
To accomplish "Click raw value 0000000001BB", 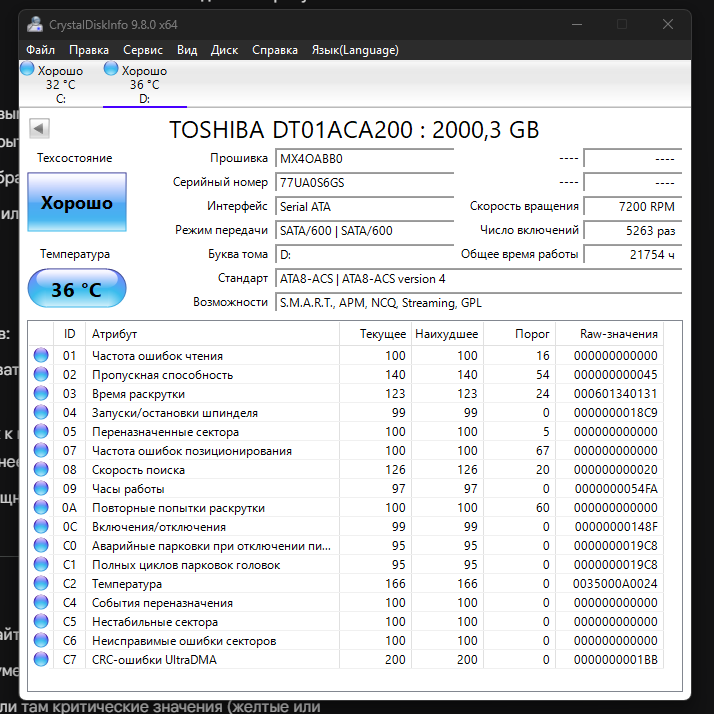I will point(616,659).
